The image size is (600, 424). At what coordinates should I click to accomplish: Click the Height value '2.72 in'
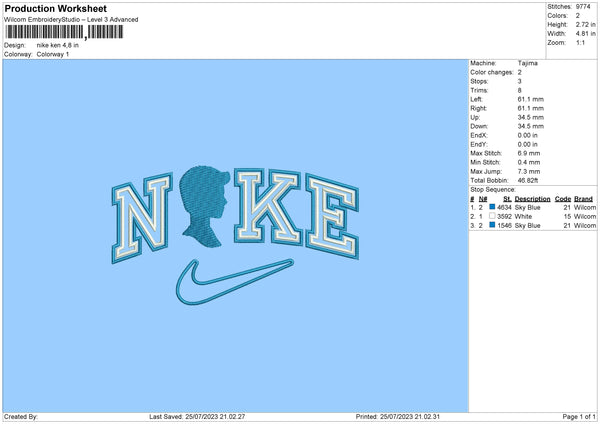click(585, 24)
